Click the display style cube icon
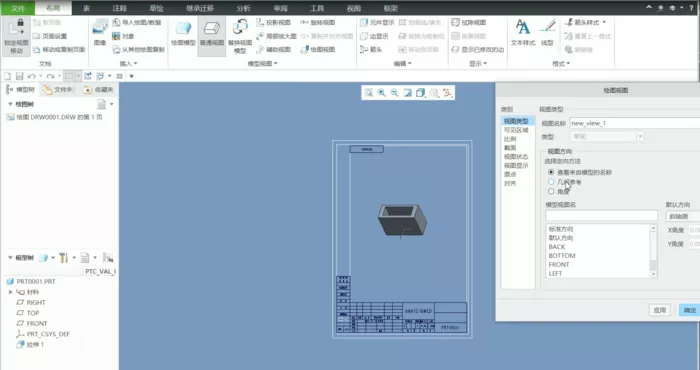Viewport: 700px width, 370px height. [x=421, y=92]
